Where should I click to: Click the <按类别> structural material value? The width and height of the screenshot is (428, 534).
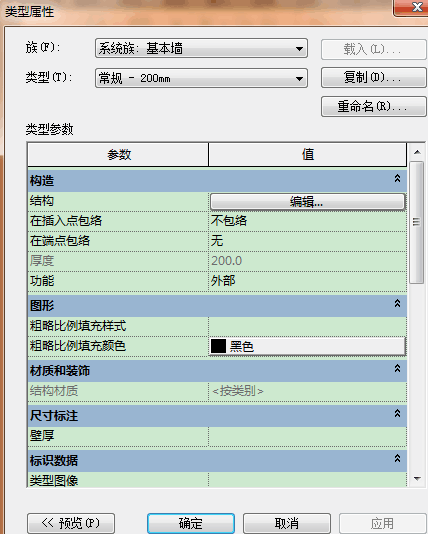238,391
